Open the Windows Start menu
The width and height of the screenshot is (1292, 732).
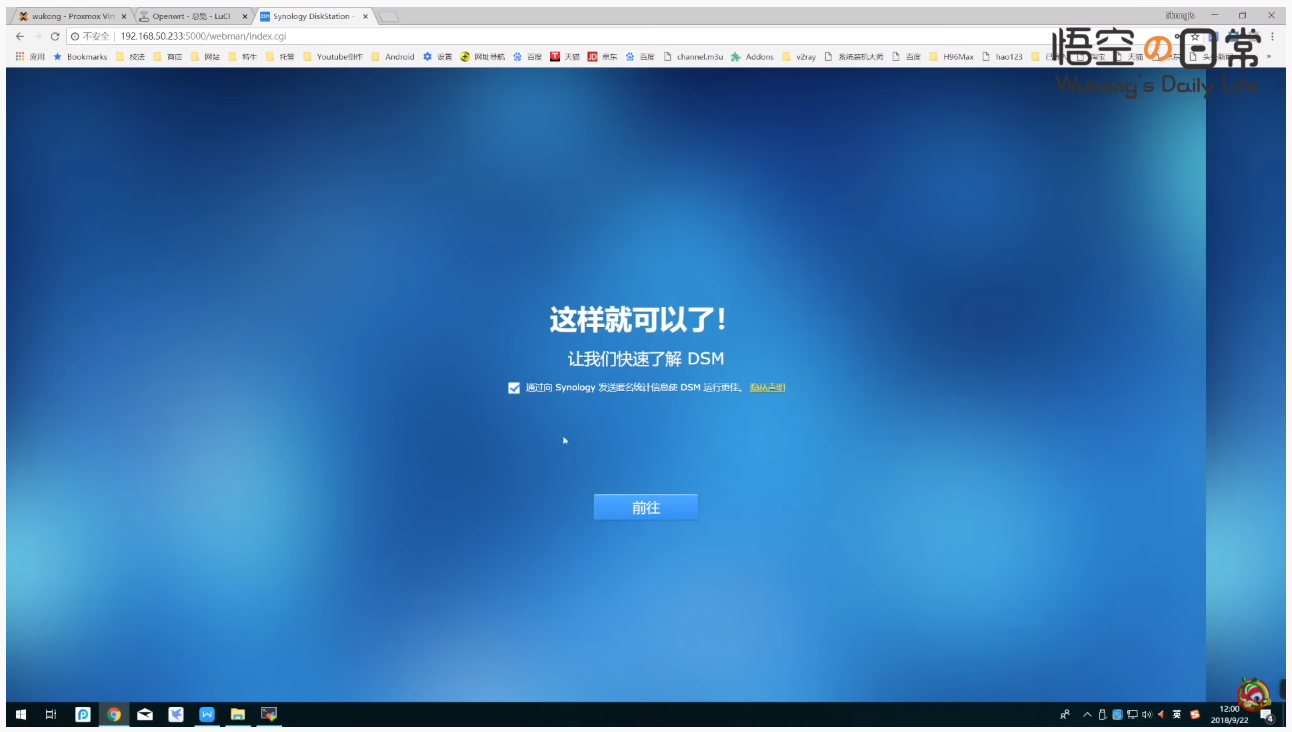pyautogui.click(x=20, y=714)
